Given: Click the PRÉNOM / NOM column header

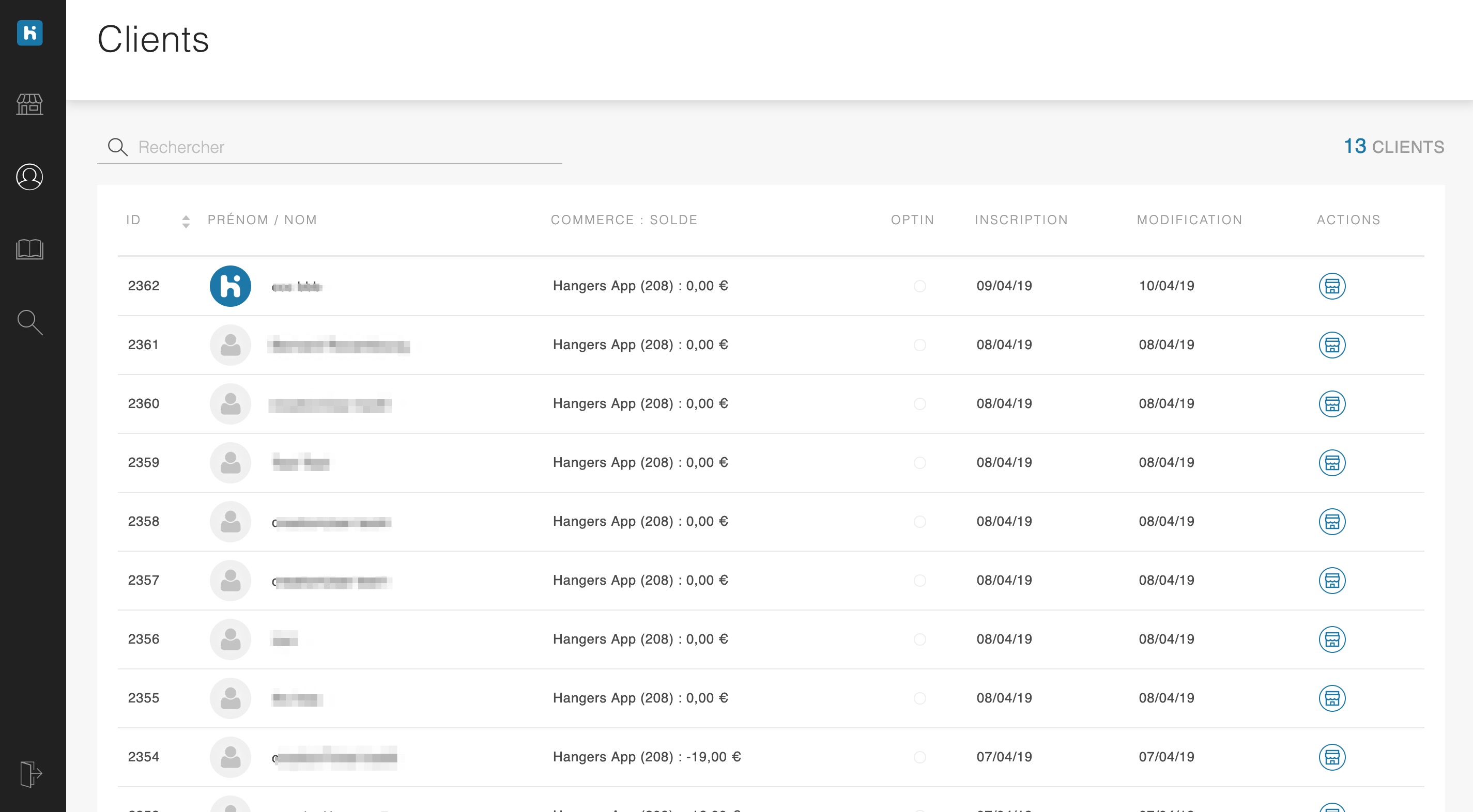Looking at the screenshot, I should click(x=262, y=220).
